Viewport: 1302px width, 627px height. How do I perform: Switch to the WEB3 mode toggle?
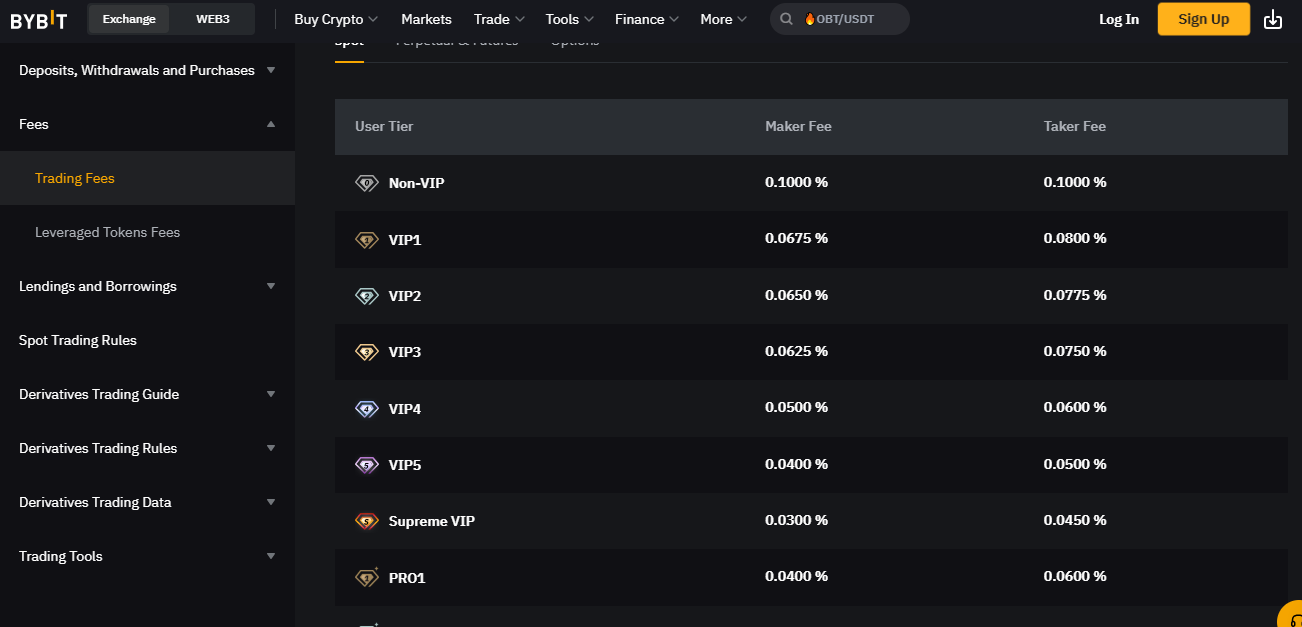[213, 19]
